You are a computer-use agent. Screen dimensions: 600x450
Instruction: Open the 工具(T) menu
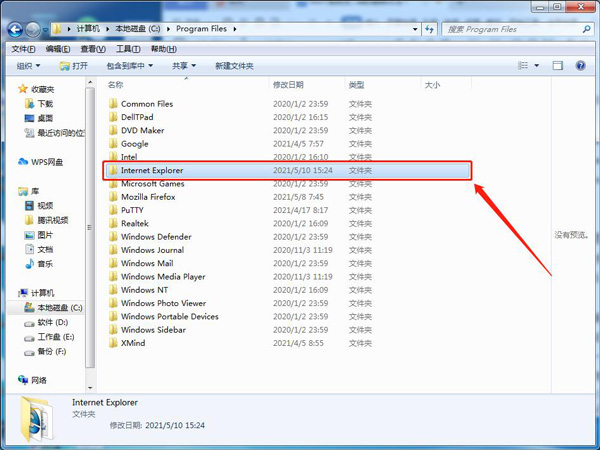click(x=128, y=49)
